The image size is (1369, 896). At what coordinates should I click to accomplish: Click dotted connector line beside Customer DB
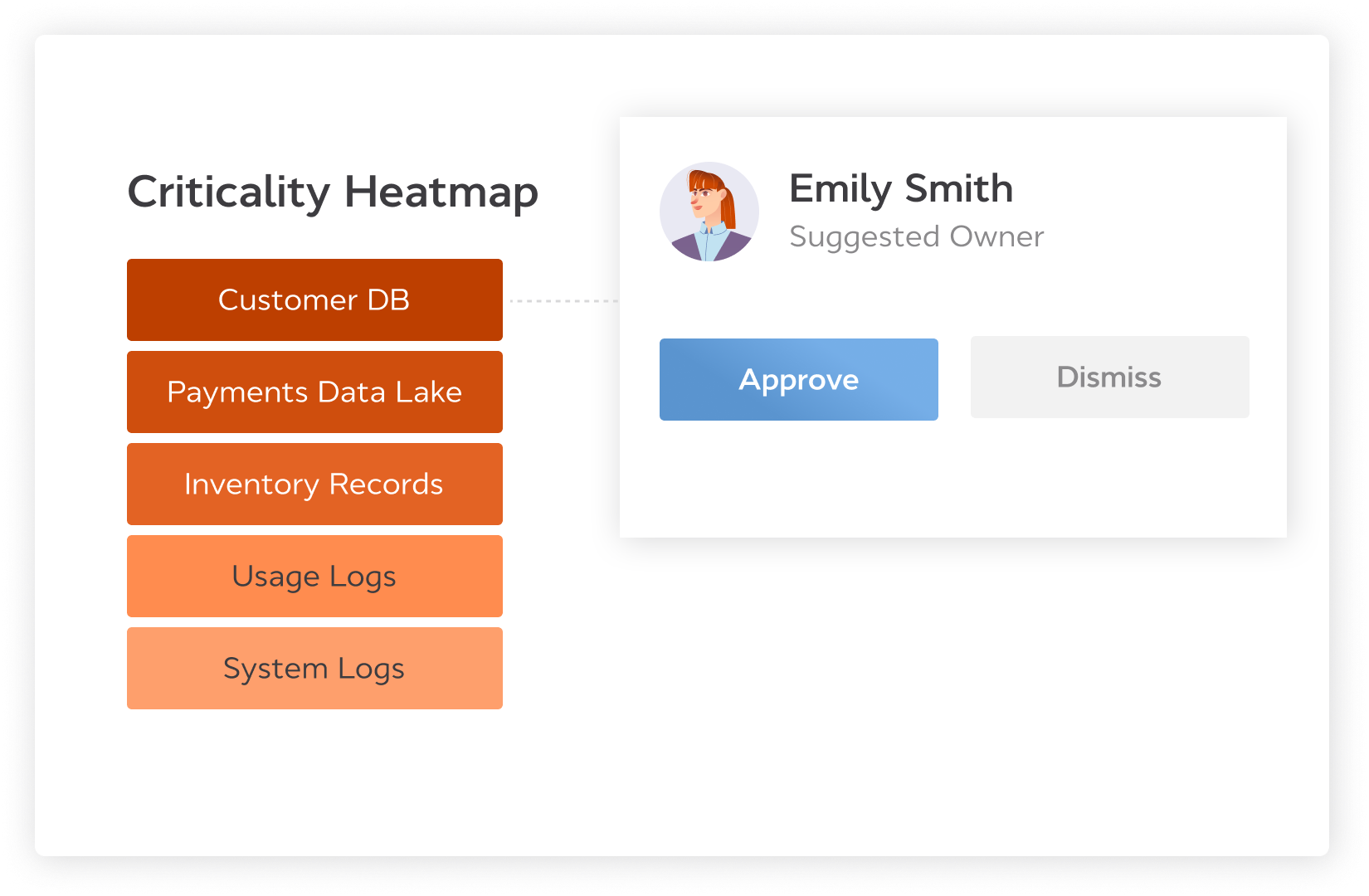[x=563, y=300]
